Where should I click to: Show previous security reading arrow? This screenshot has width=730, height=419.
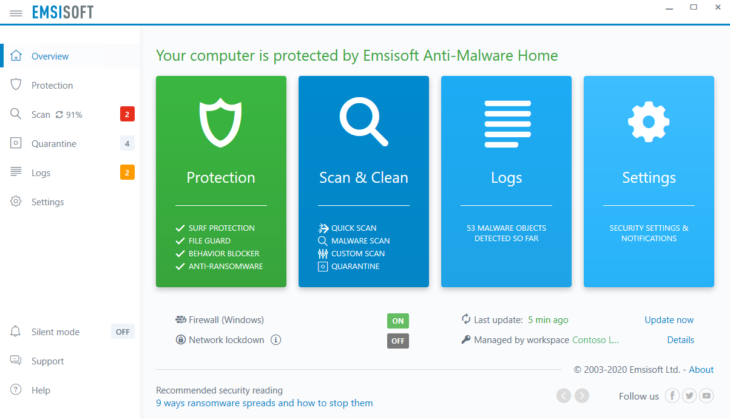(563, 396)
